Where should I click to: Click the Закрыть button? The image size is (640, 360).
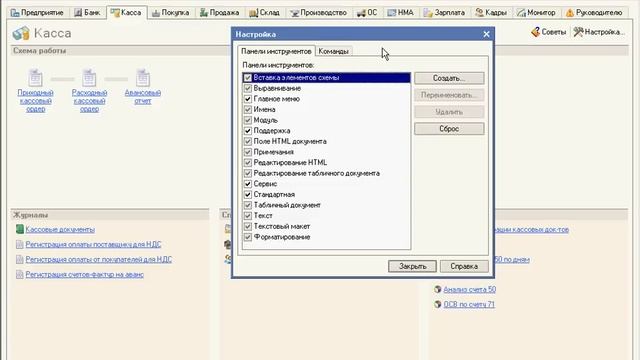[412, 266]
